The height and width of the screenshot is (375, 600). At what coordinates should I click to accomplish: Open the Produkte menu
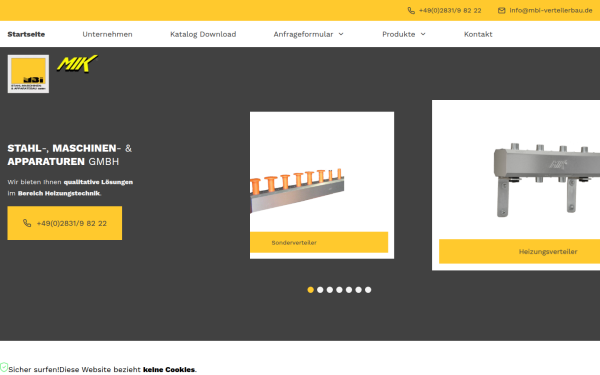(399, 34)
